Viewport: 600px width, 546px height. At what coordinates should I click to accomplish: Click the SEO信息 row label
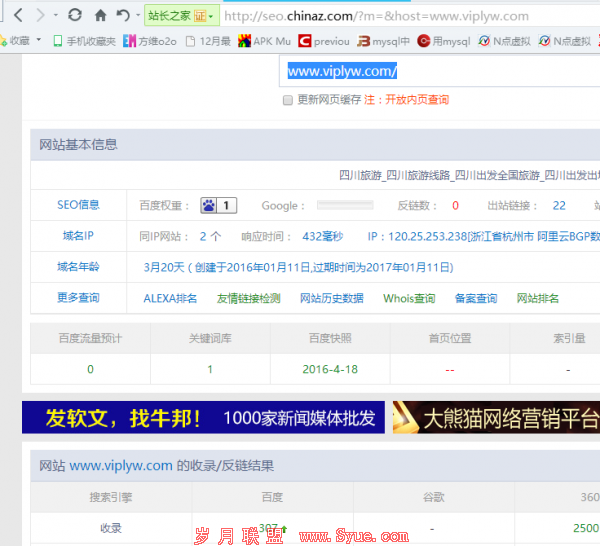[x=78, y=205]
